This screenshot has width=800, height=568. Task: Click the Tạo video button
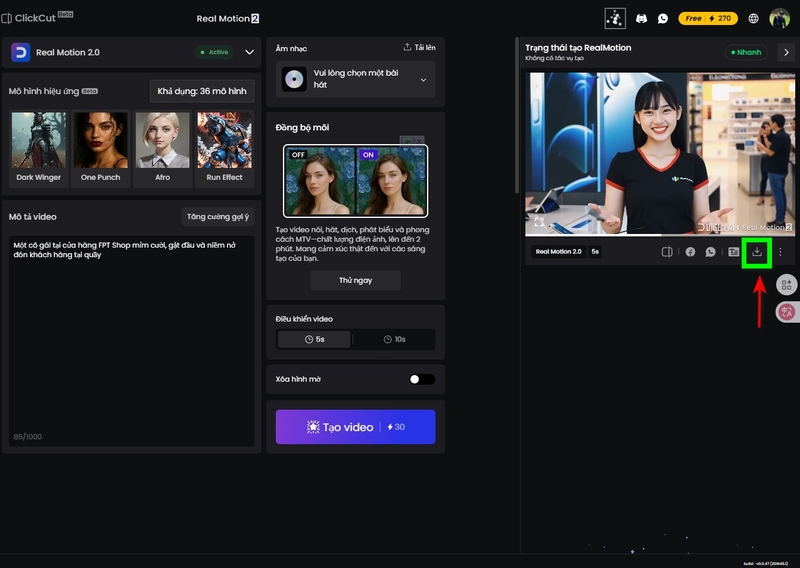[356, 427]
